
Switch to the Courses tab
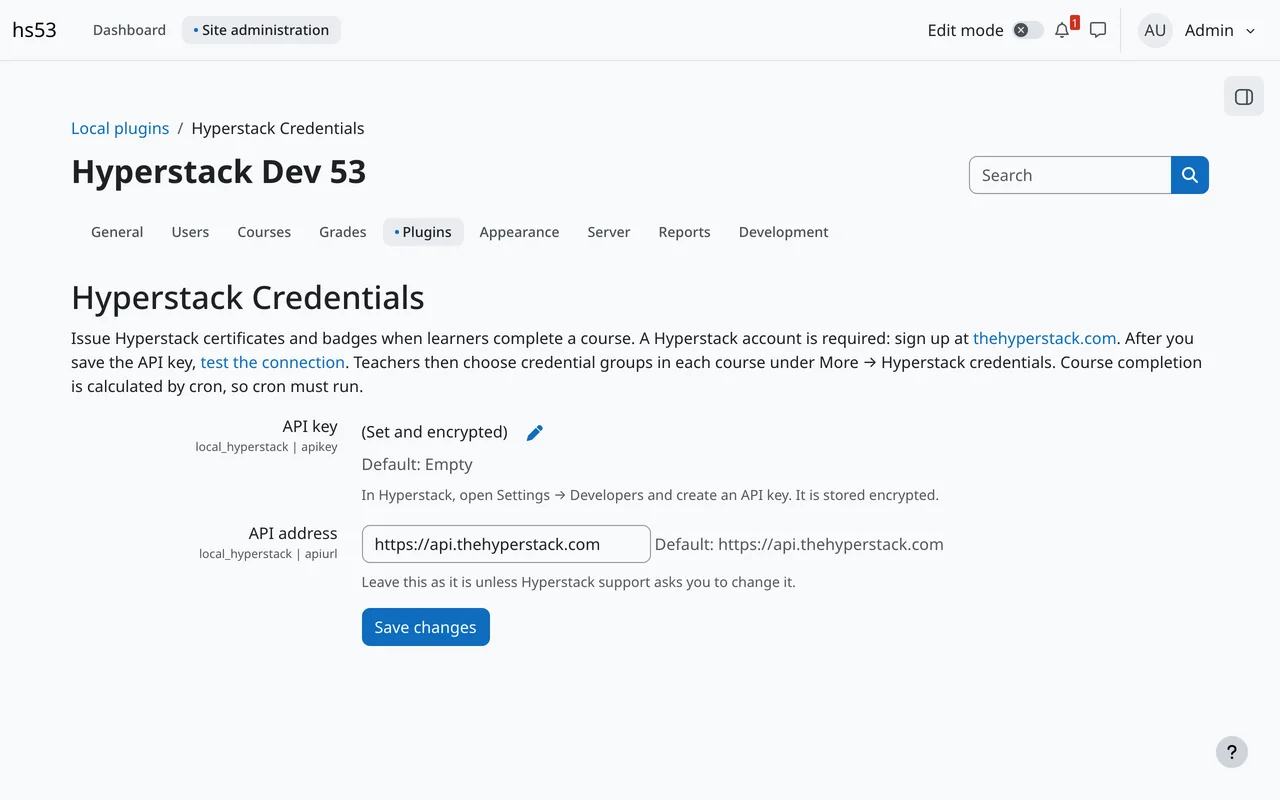coord(264,232)
